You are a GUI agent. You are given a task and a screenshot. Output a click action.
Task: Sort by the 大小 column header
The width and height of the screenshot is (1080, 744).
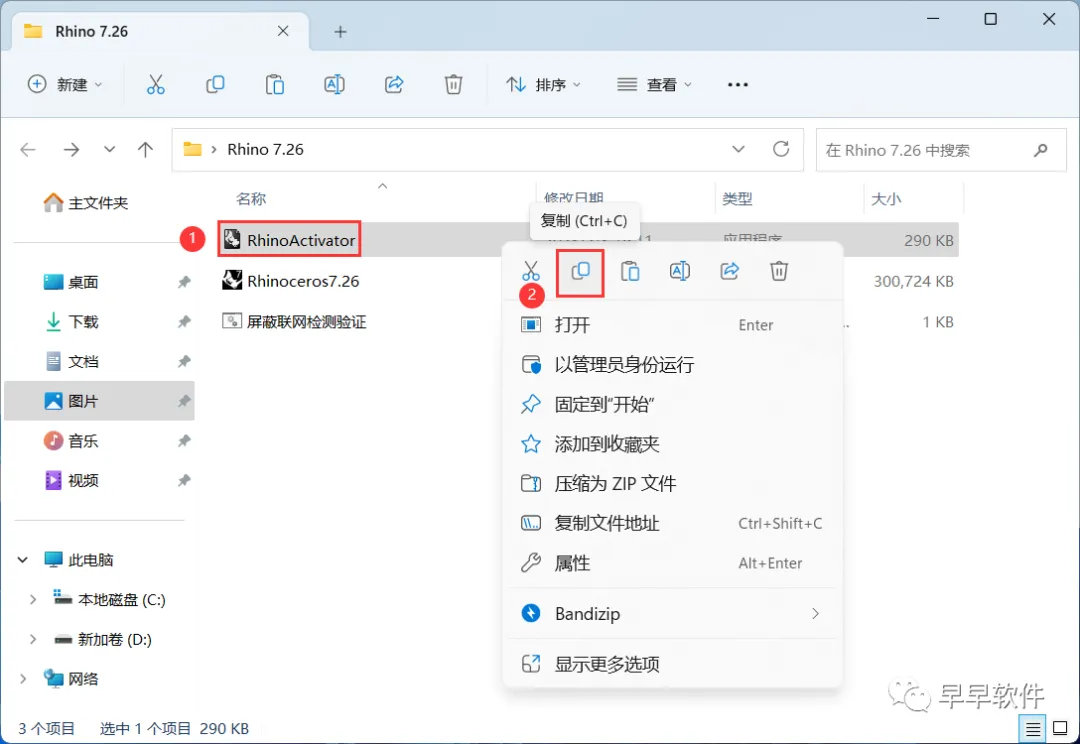pos(886,199)
